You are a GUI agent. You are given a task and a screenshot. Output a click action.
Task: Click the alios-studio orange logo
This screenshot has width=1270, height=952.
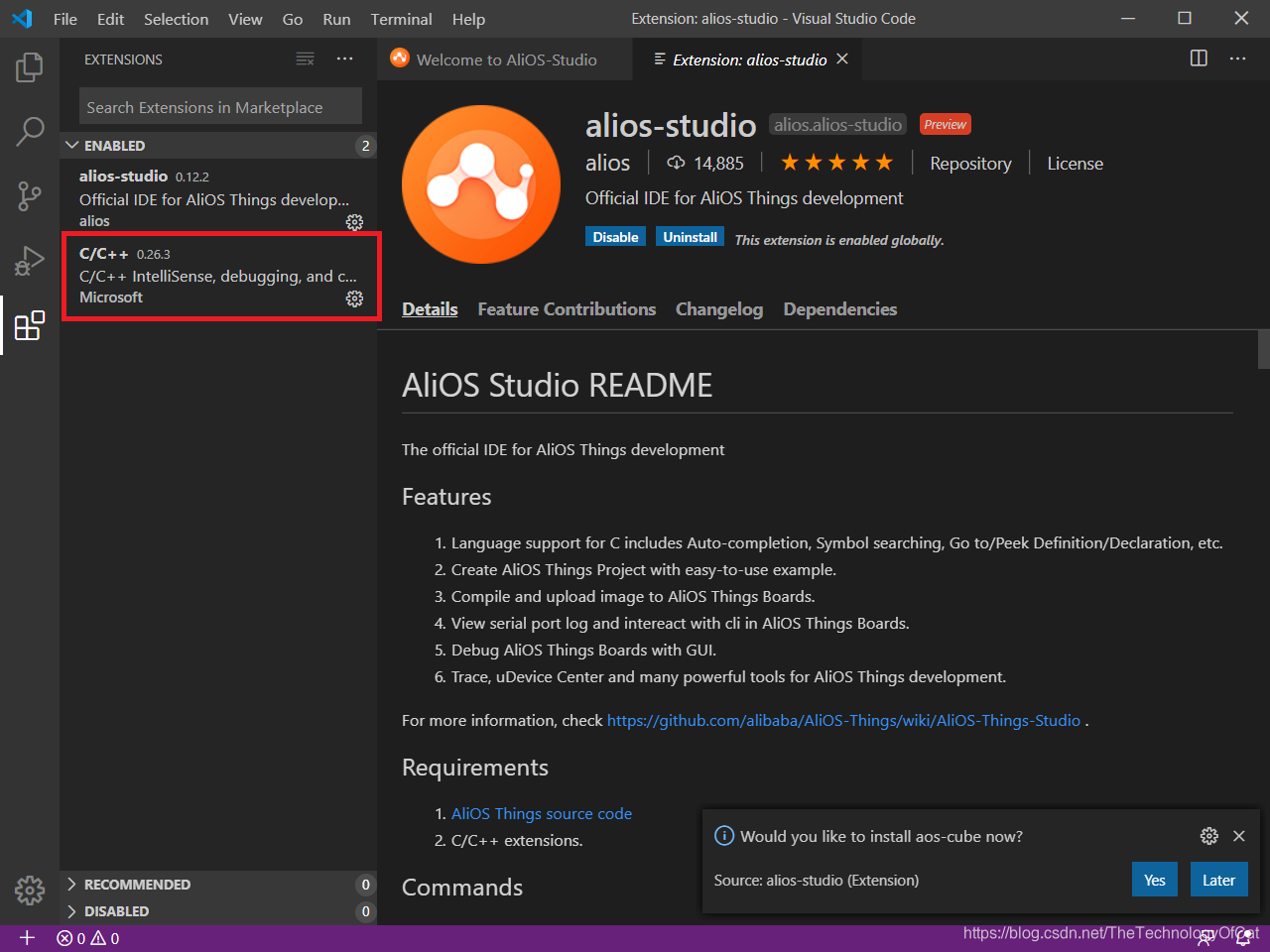tap(481, 183)
